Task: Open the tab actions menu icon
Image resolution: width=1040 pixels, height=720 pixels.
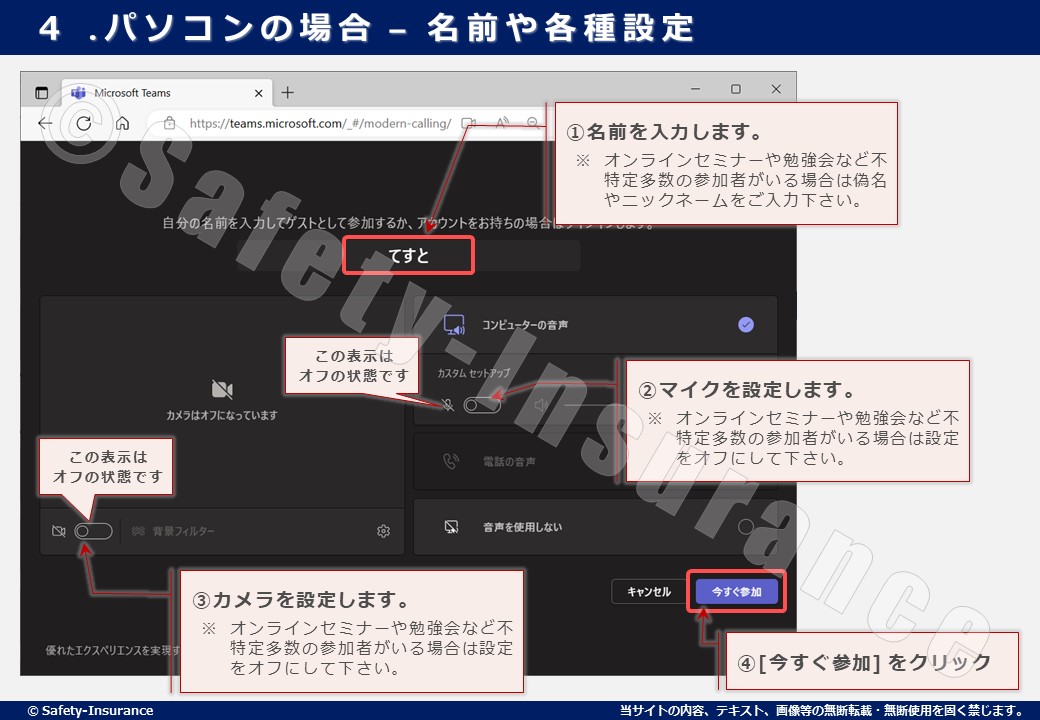Action: click(x=41, y=93)
